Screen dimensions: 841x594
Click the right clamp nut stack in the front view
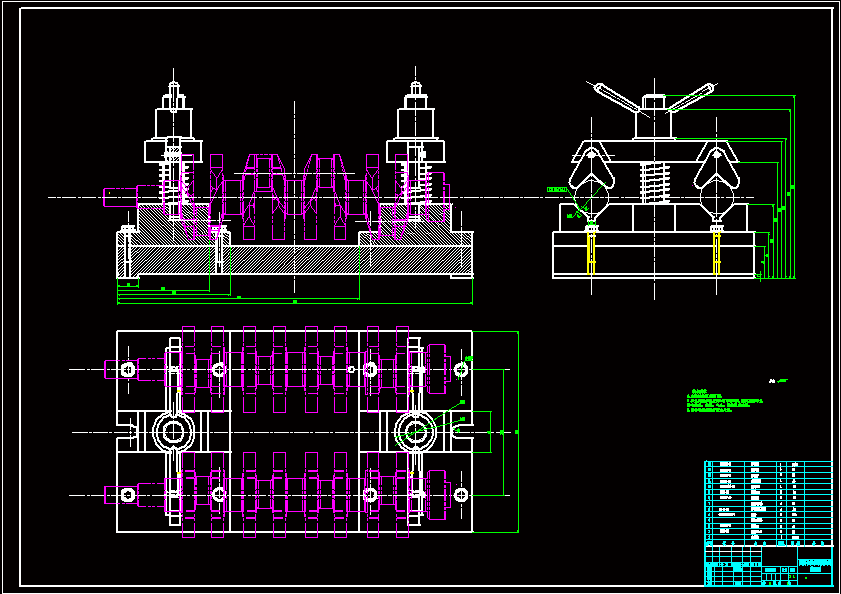[x=415, y=122]
